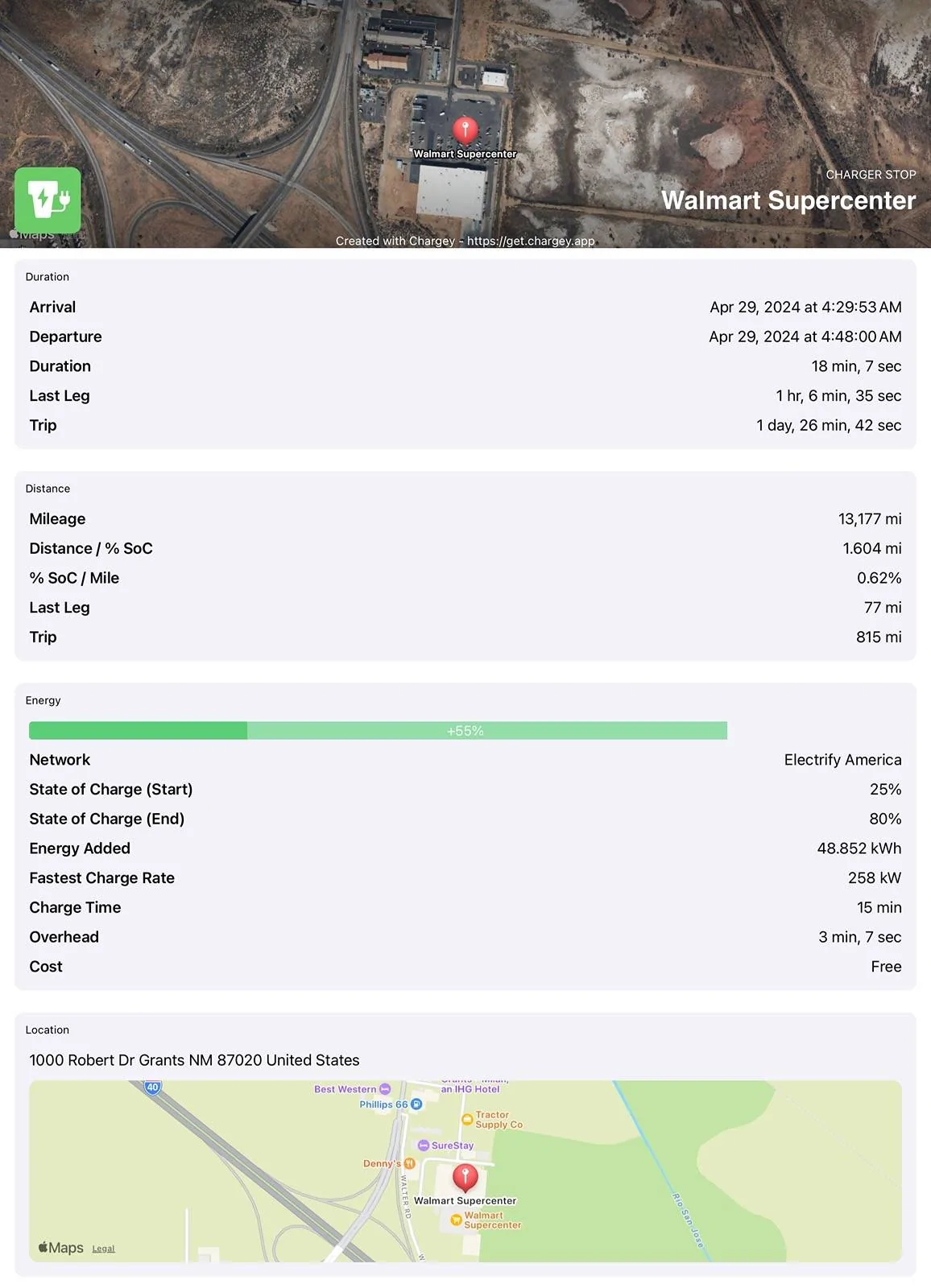Click the Tractor Supply Co marker
This screenshot has height=1288, width=931.
click(467, 1119)
